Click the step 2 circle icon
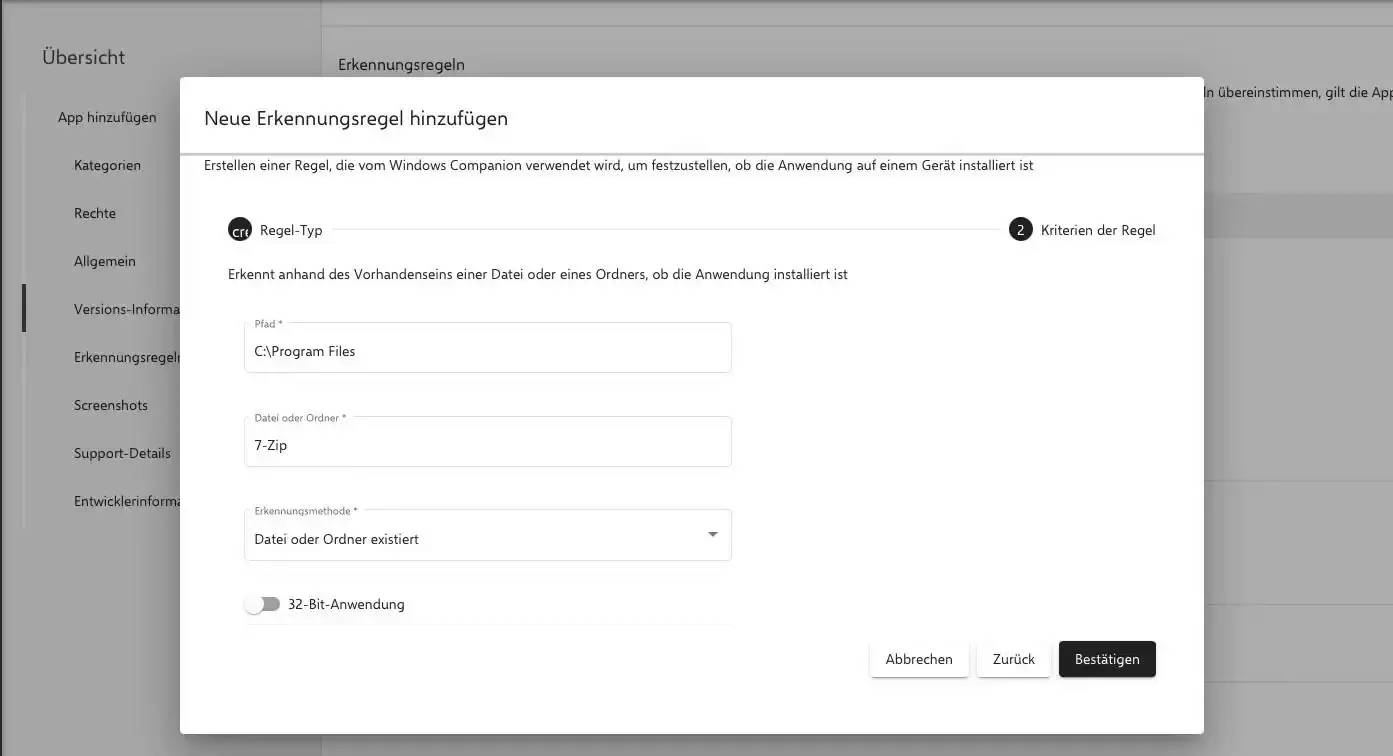 [1020, 230]
